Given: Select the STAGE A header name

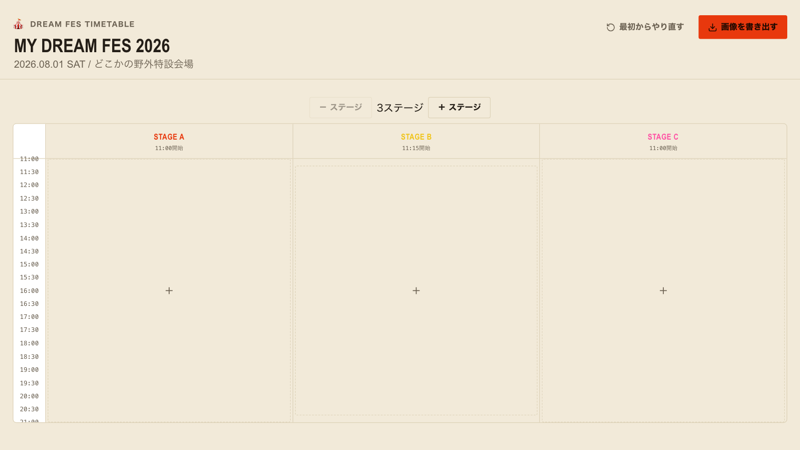Looking at the screenshot, I should pyautogui.click(x=169, y=137).
